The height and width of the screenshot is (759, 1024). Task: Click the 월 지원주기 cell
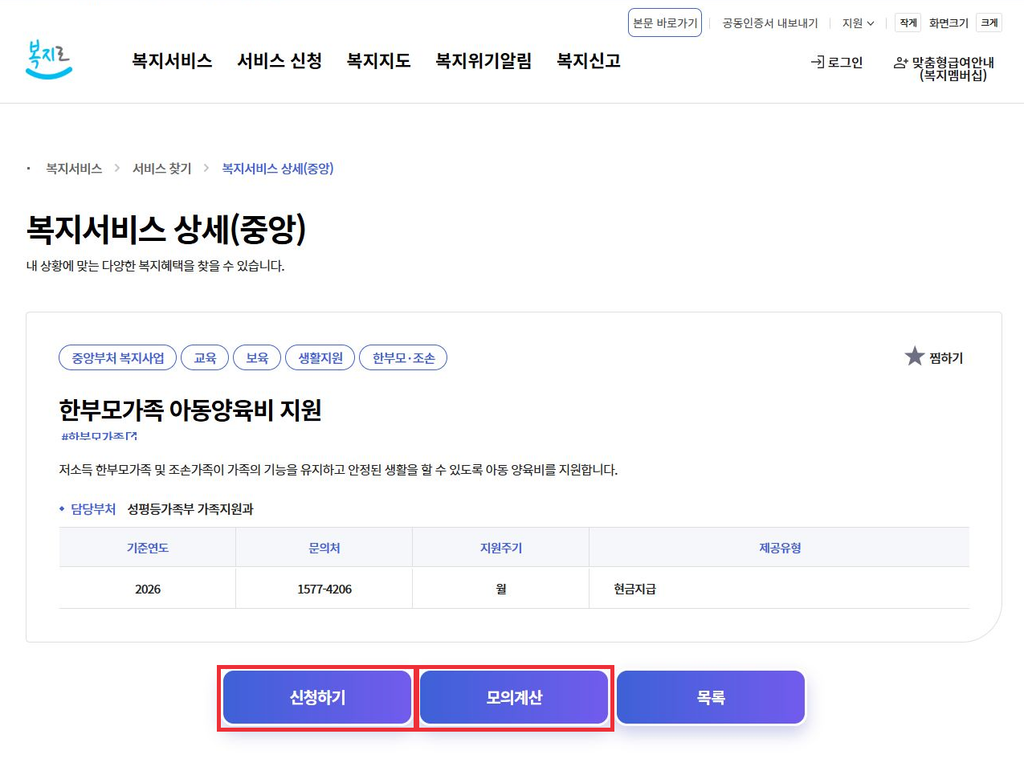pyautogui.click(x=501, y=589)
